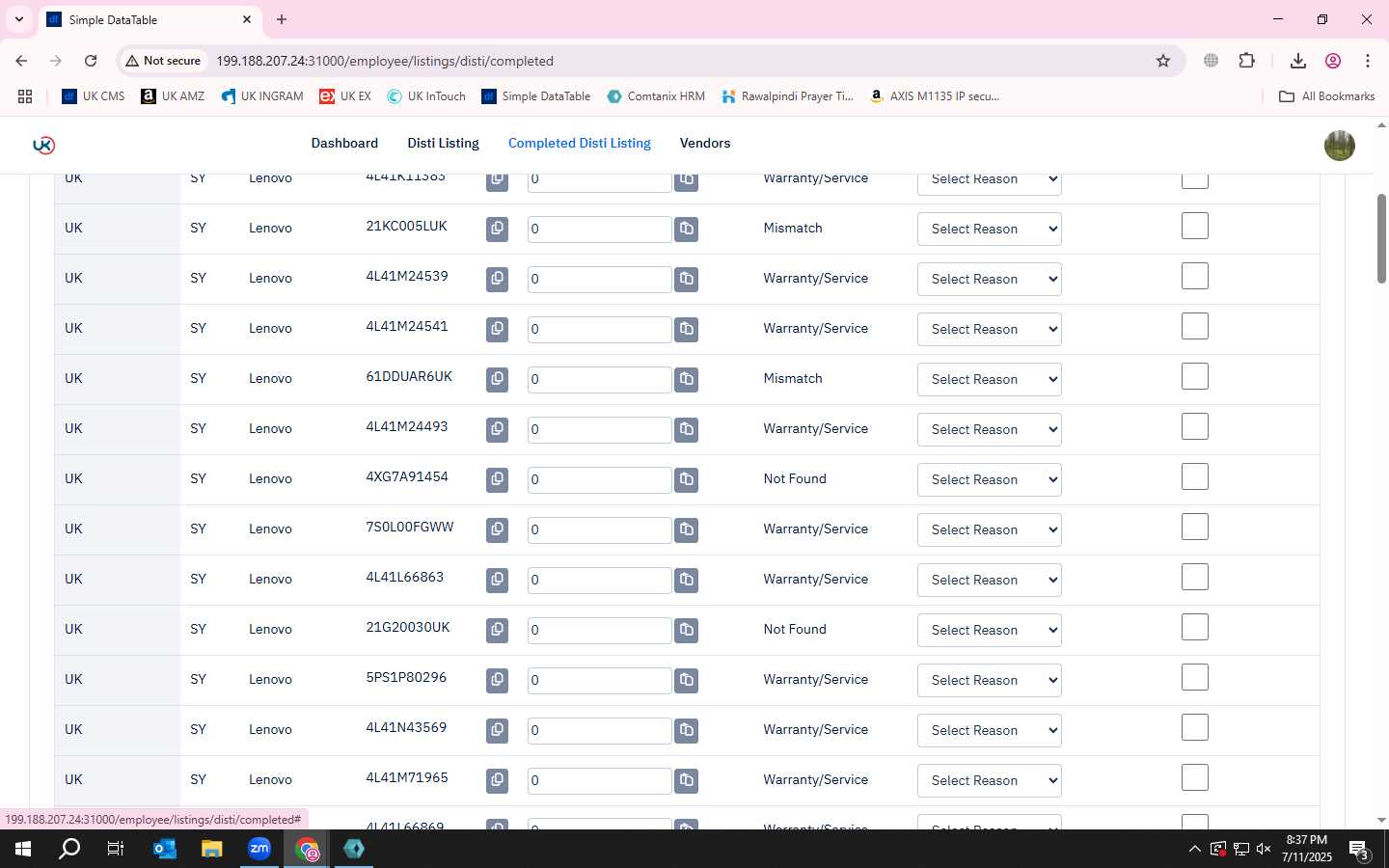Click the UK logo in the navbar

point(43,145)
